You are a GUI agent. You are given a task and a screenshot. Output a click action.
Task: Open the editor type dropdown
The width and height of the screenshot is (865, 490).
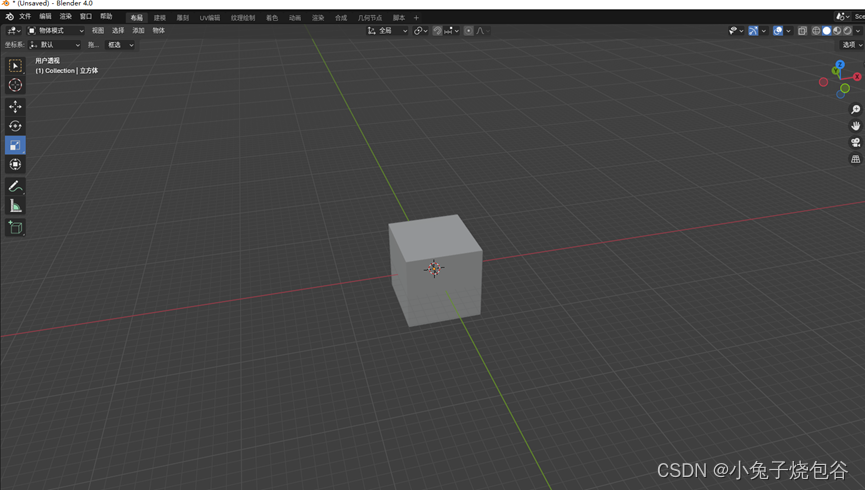point(14,31)
